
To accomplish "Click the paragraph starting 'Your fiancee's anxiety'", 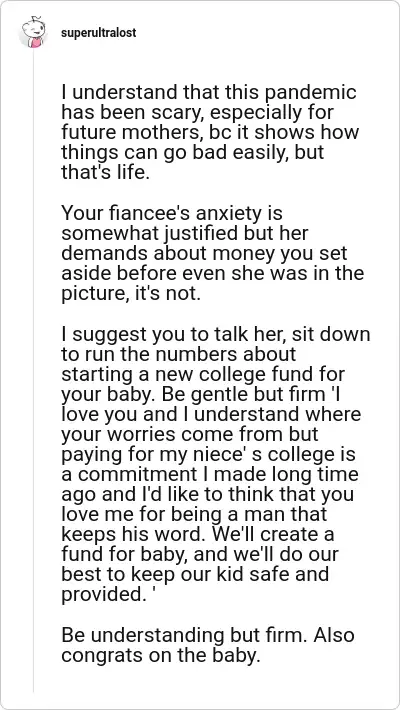I will click(212, 253).
